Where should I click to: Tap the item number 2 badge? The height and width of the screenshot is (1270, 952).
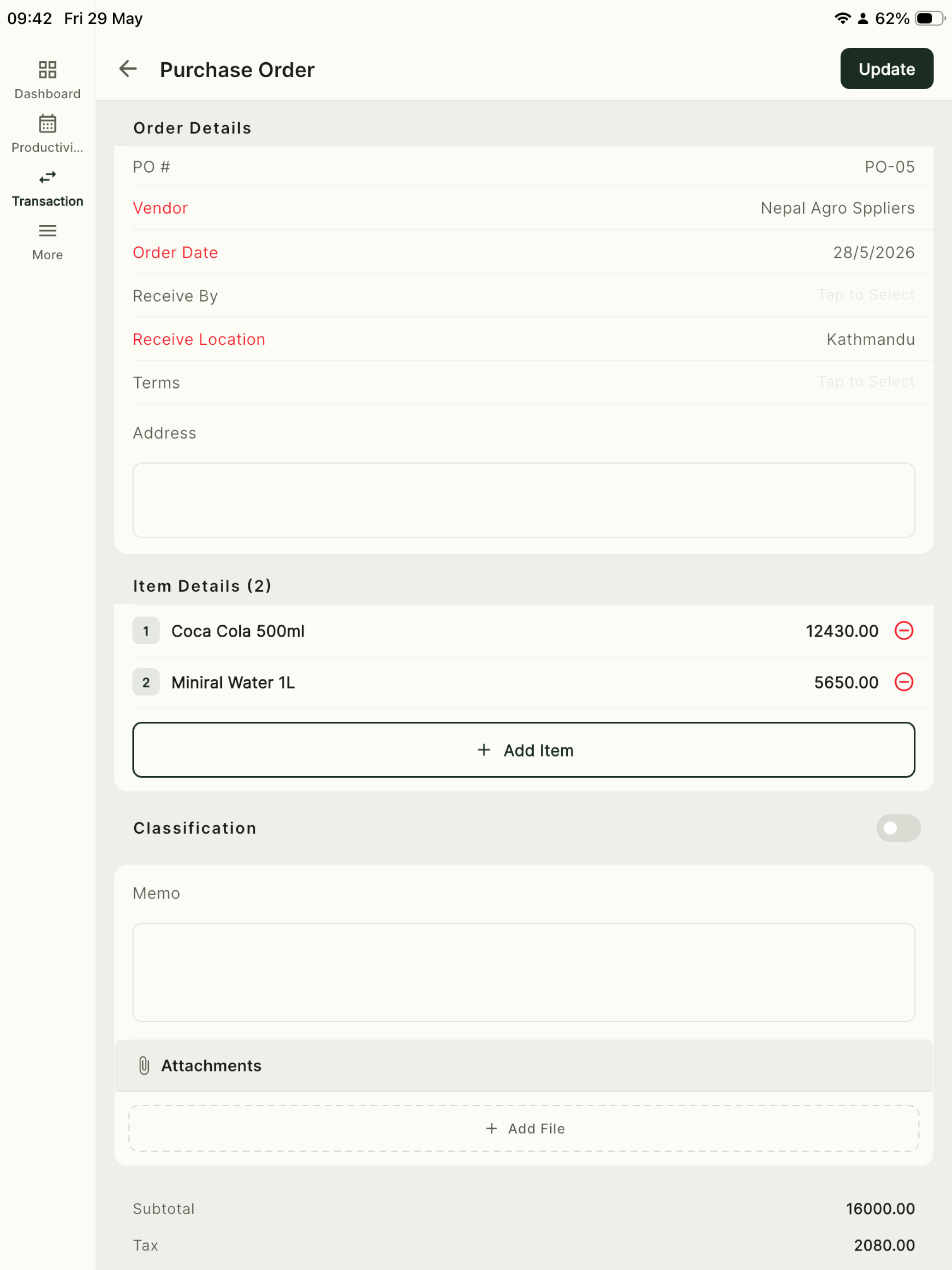pyautogui.click(x=146, y=682)
